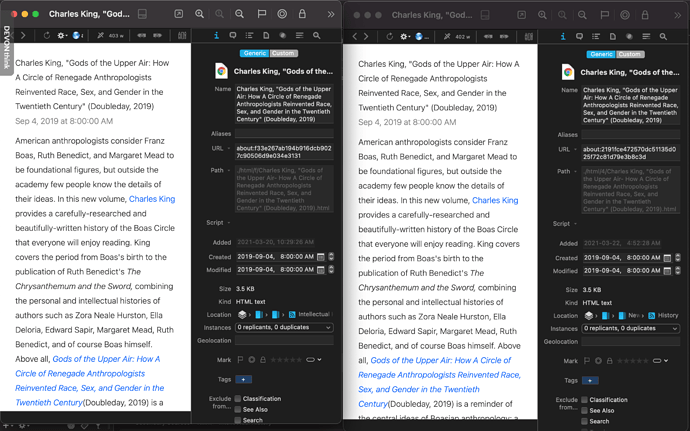This screenshot has width=690, height=431.
Task: Enable Exclude from Search in left inspector
Action: [238, 420]
